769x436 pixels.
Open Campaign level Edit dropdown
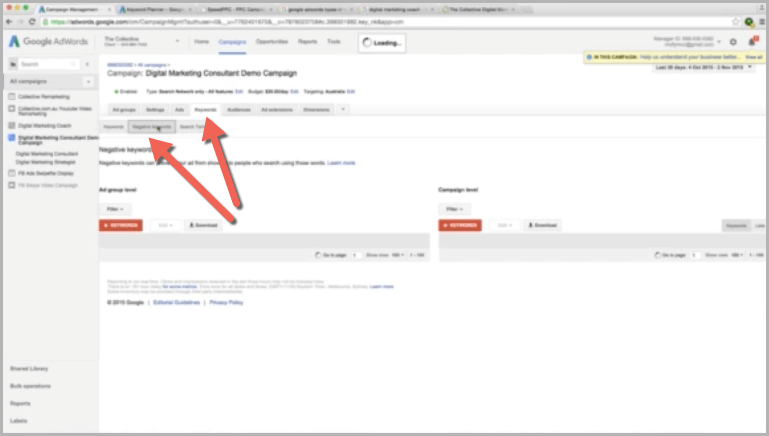(x=504, y=225)
